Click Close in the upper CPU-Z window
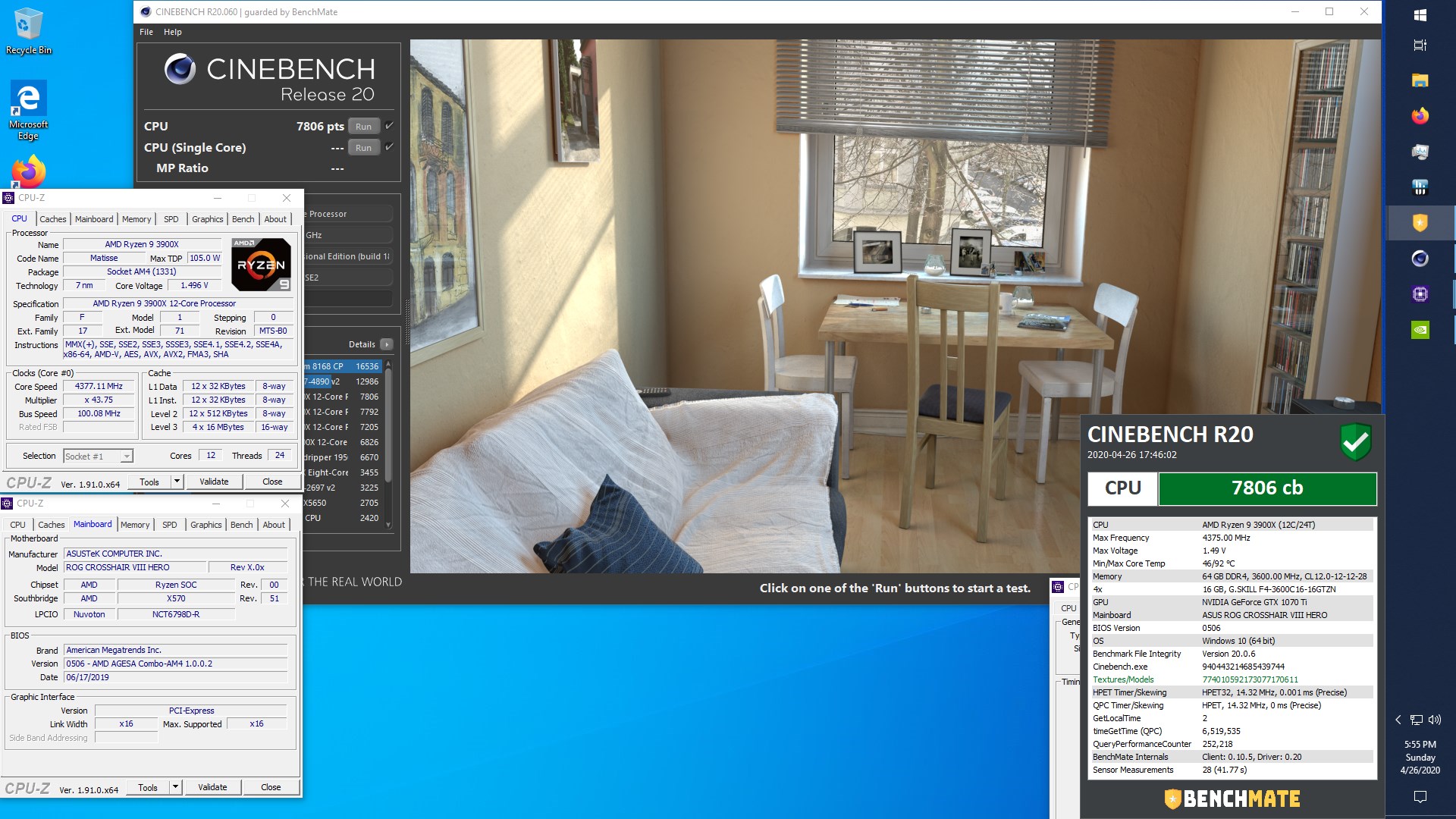Image resolution: width=1456 pixels, height=819 pixels. (x=272, y=482)
